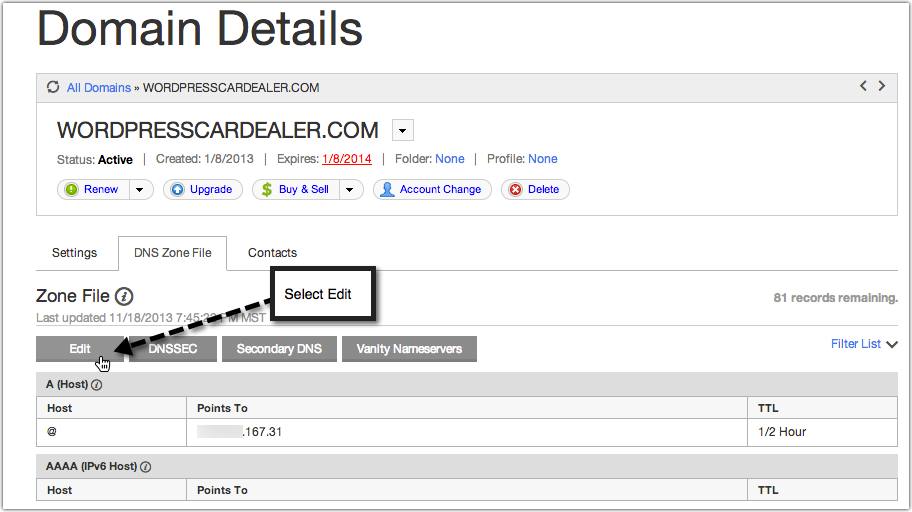Click the refresh icon beside All Domains
Viewport: 912px width, 512px height.
point(53,88)
